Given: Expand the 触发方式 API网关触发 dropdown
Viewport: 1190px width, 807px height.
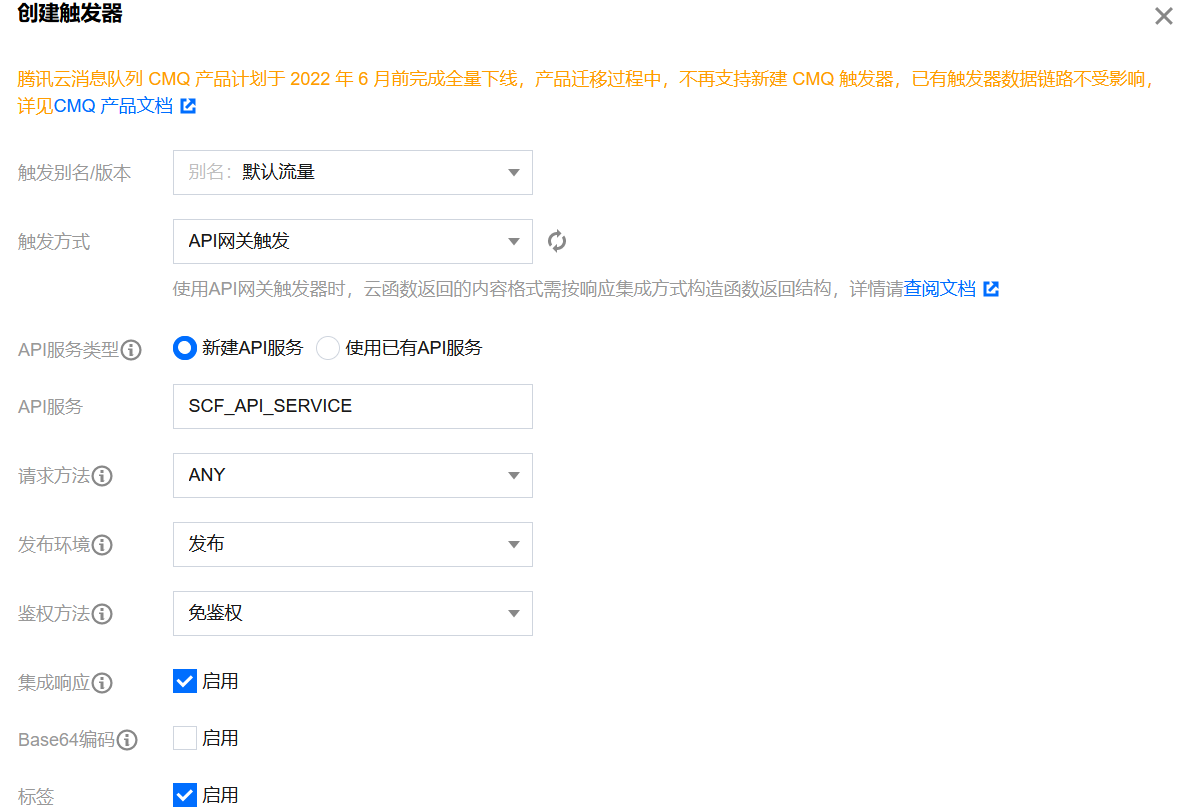Looking at the screenshot, I should pyautogui.click(x=352, y=241).
